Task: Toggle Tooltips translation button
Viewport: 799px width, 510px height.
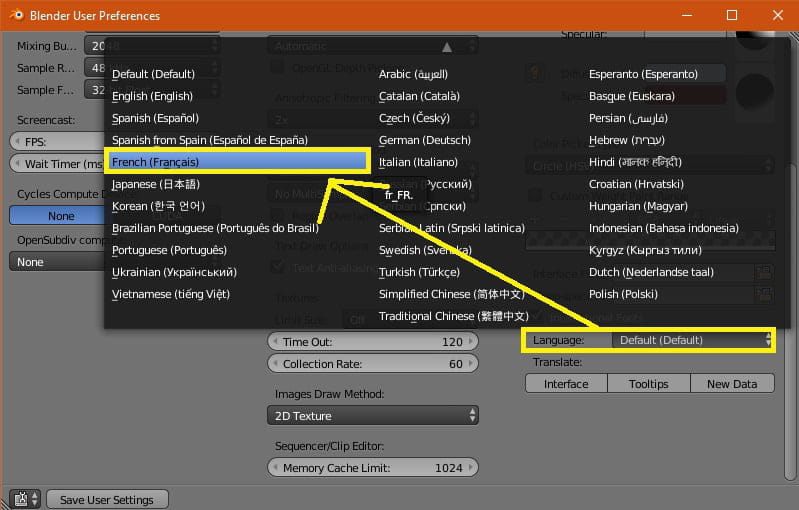Action: click(649, 384)
